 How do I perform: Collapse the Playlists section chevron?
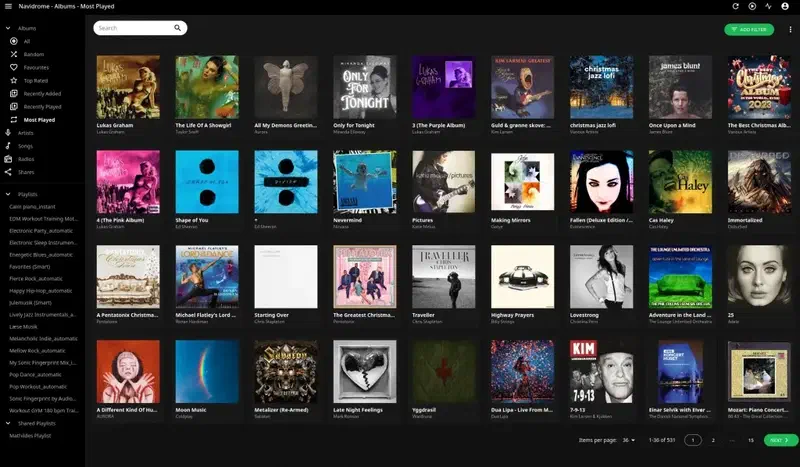(x=8, y=194)
